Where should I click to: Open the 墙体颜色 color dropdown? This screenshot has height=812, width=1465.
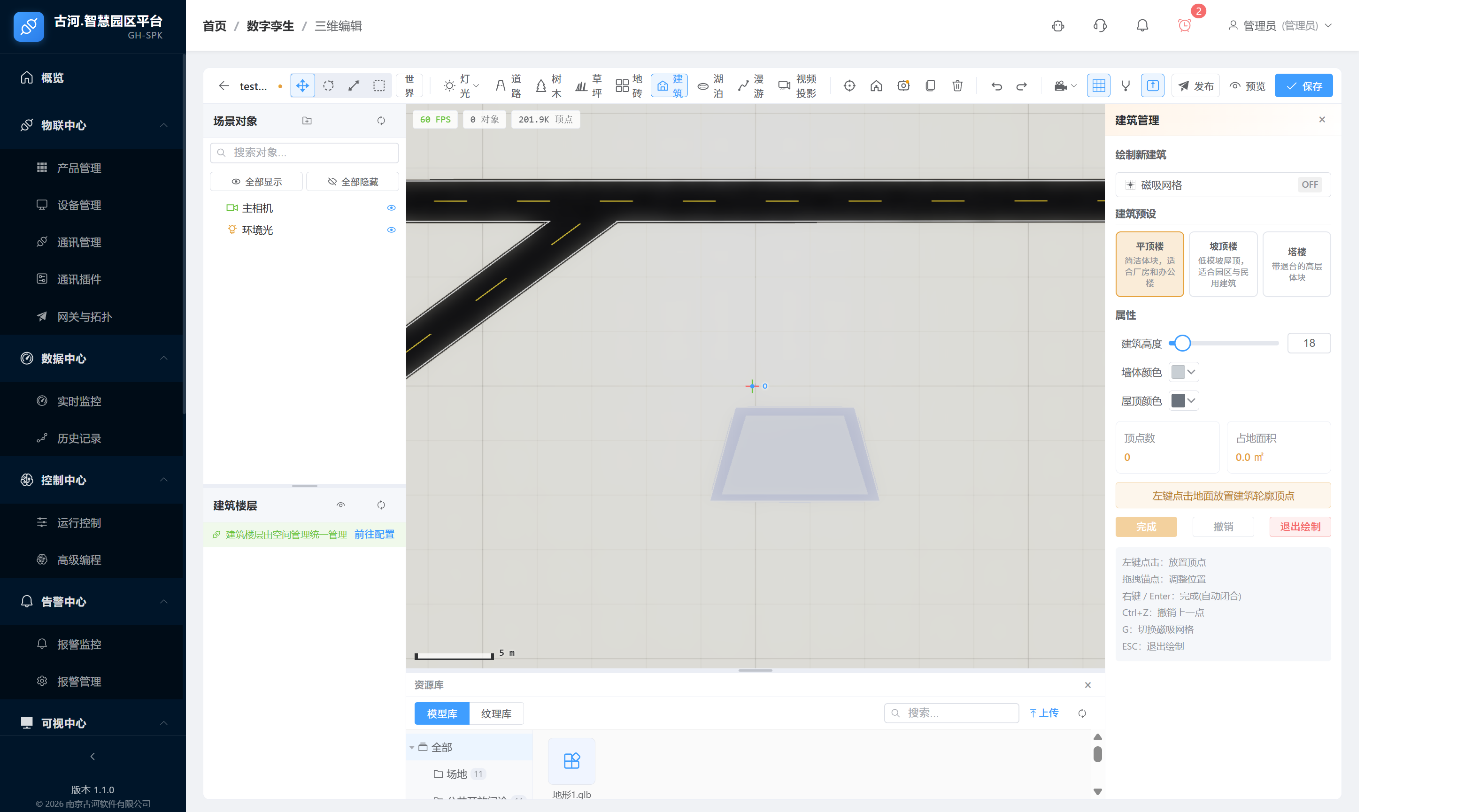[x=1184, y=372]
